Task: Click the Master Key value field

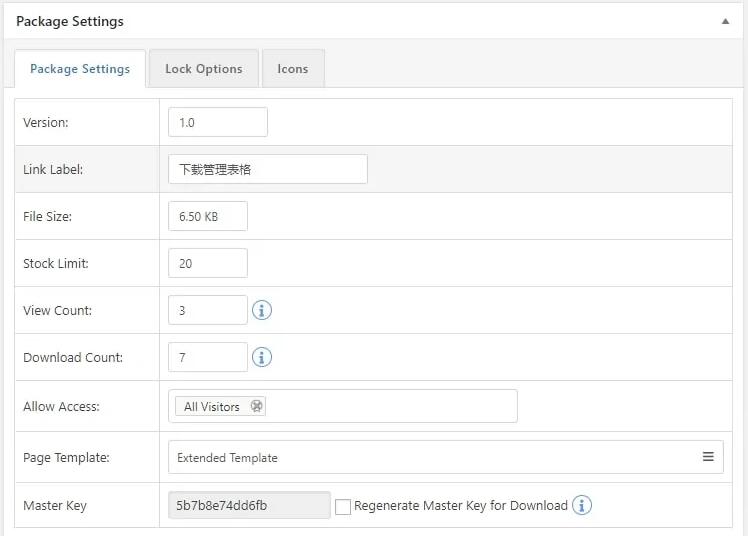Action: tap(249, 505)
